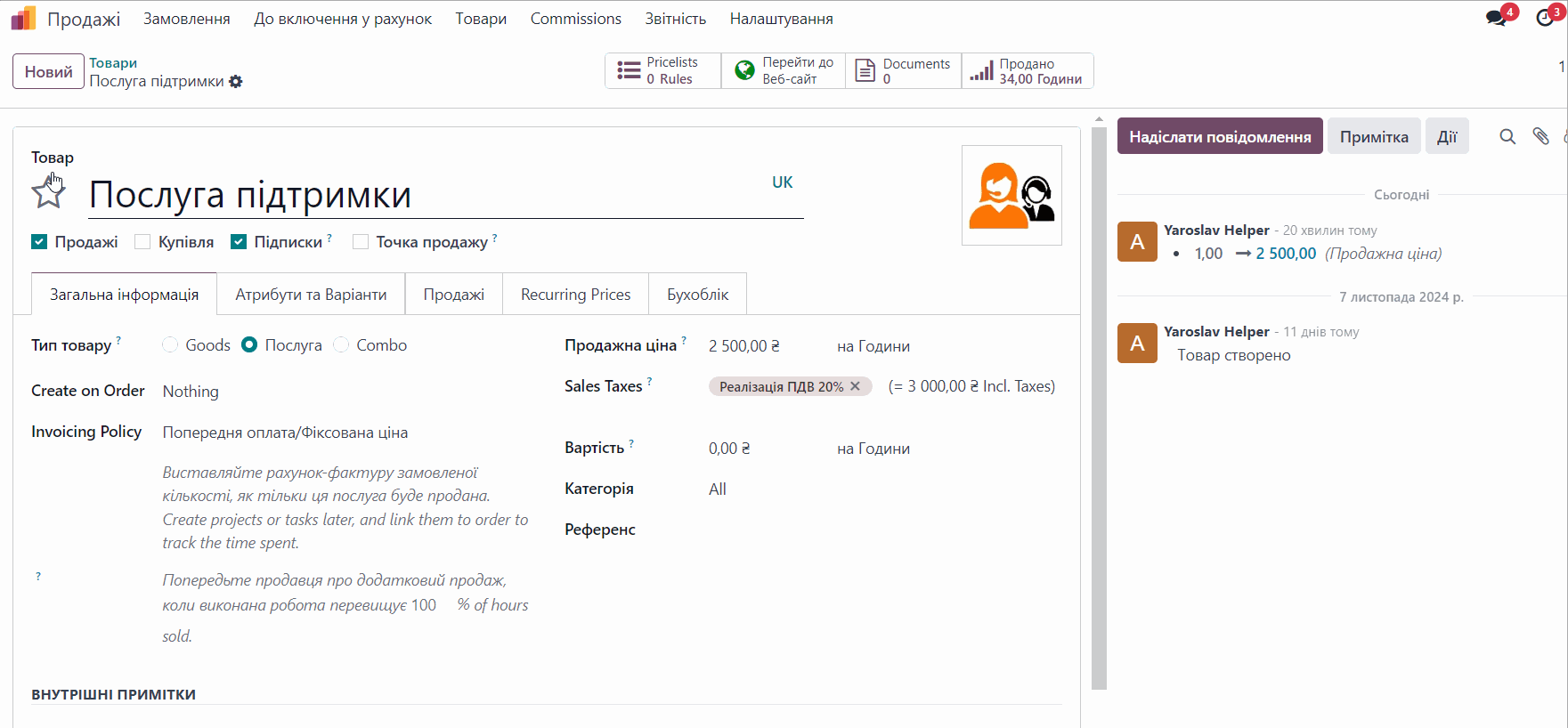Enable the Купівля checkbox
The image size is (1568, 728).
142,242
